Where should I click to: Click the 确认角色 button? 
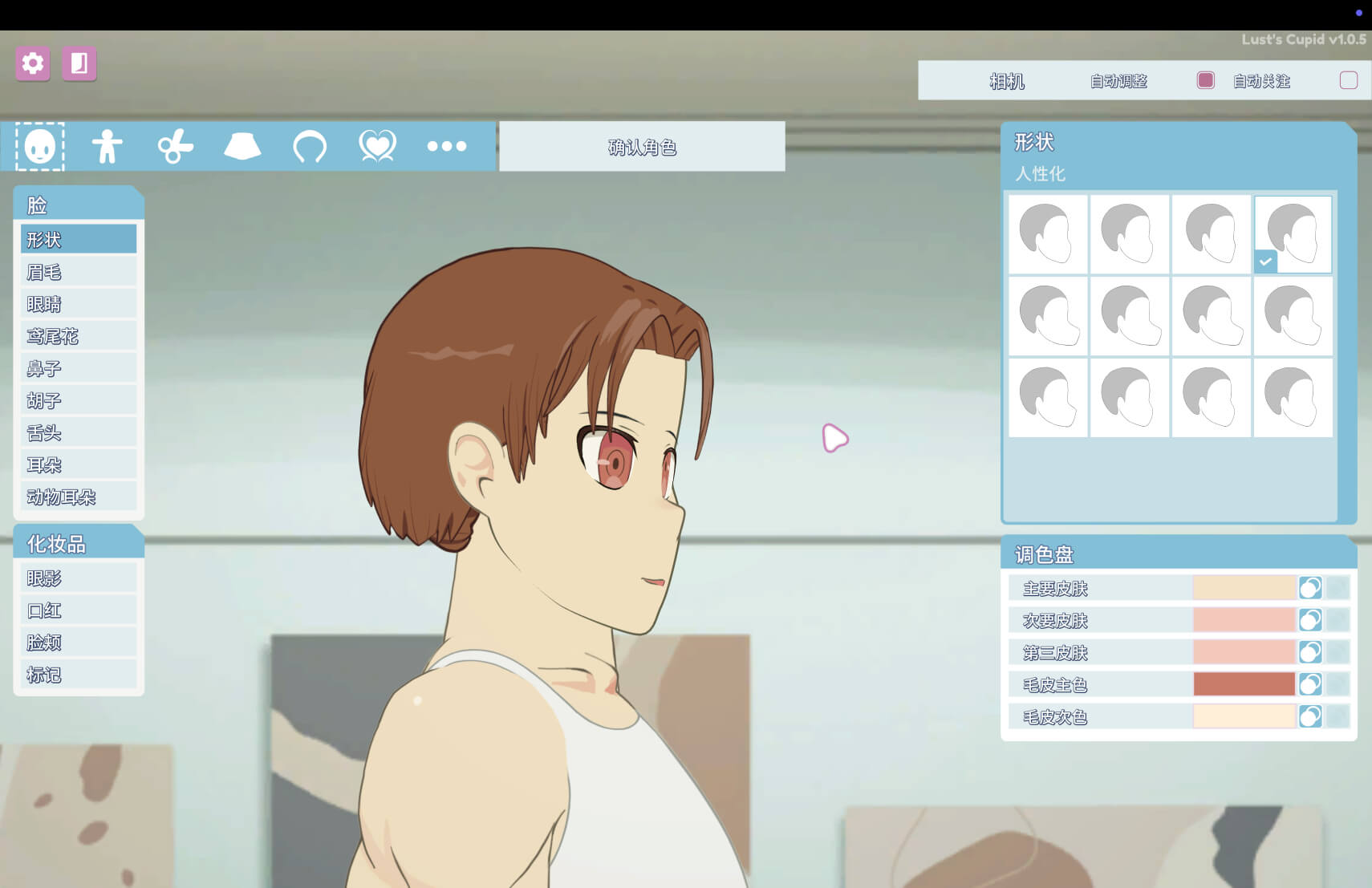(642, 147)
